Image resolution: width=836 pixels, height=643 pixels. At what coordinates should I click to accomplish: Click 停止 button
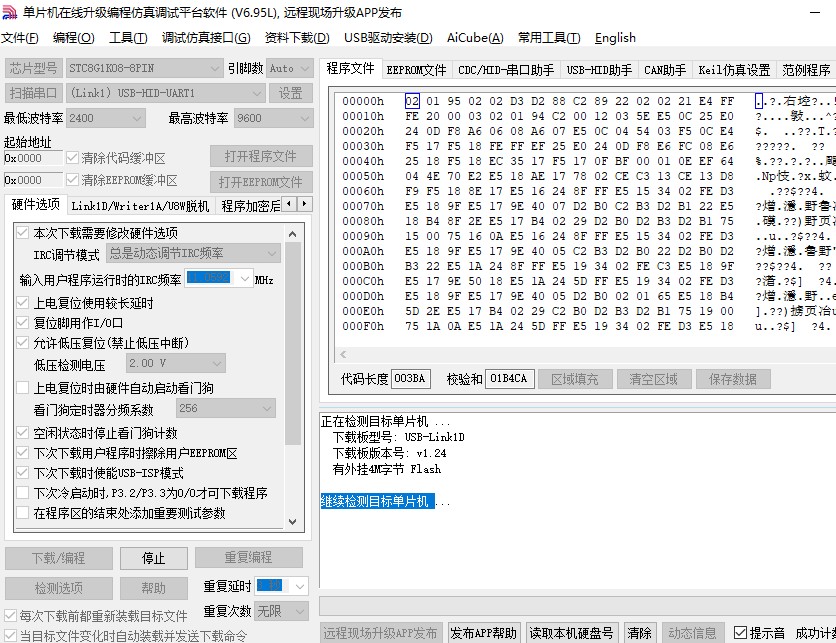154,558
